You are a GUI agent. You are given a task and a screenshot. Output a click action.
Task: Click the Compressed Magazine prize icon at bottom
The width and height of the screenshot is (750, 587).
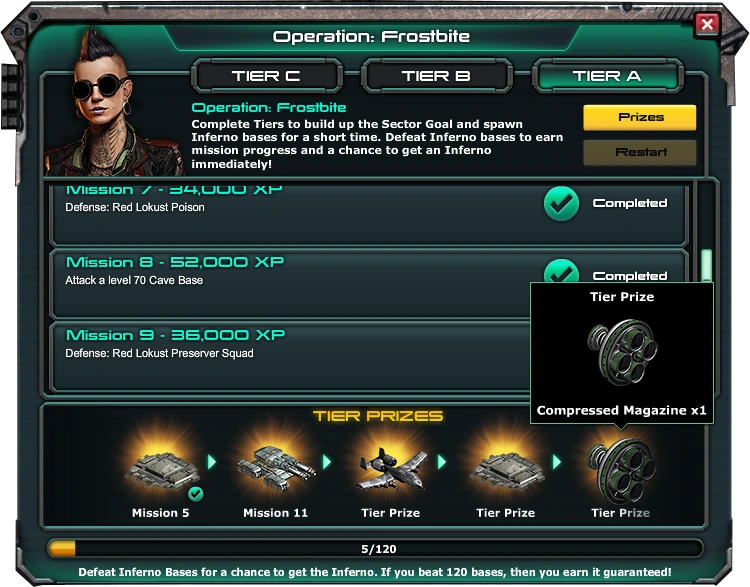[x=620, y=470]
